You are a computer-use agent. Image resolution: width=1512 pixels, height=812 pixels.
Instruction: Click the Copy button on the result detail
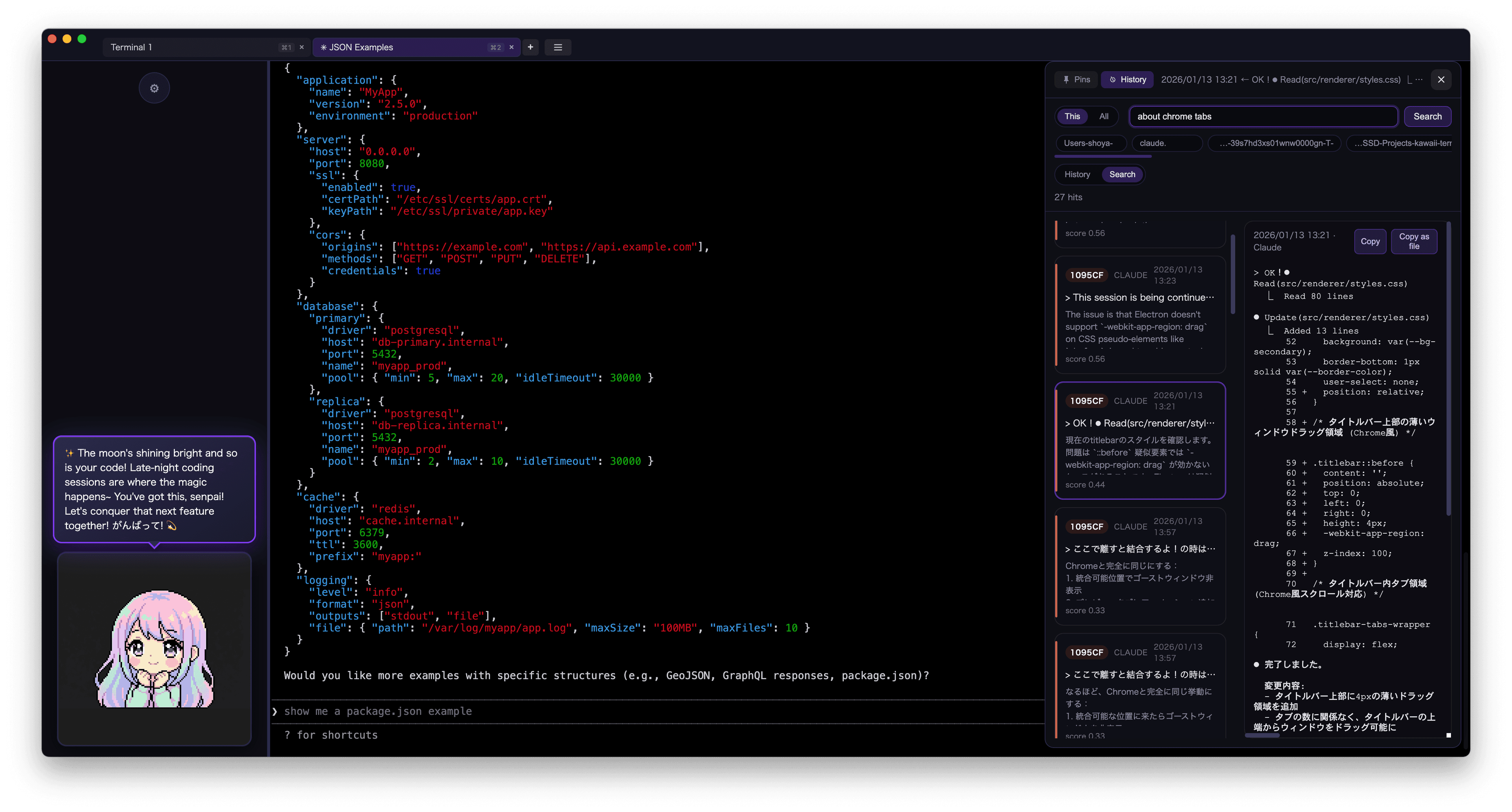coord(1370,241)
